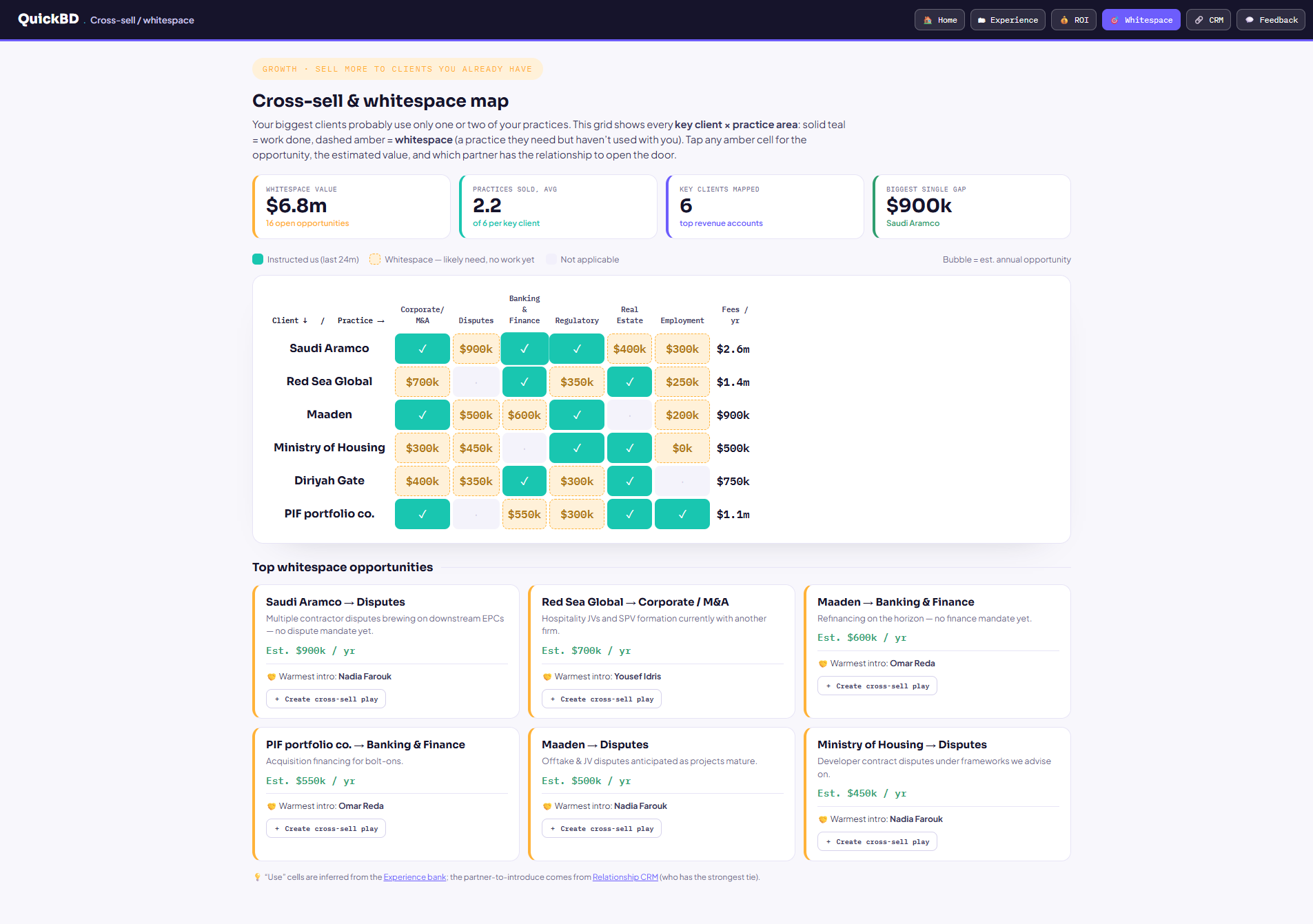1313x924 pixels.
Task: Click Red Sea Global Banking & Finance checkmark
Action: pyautogui.click(x=525, y=382)
